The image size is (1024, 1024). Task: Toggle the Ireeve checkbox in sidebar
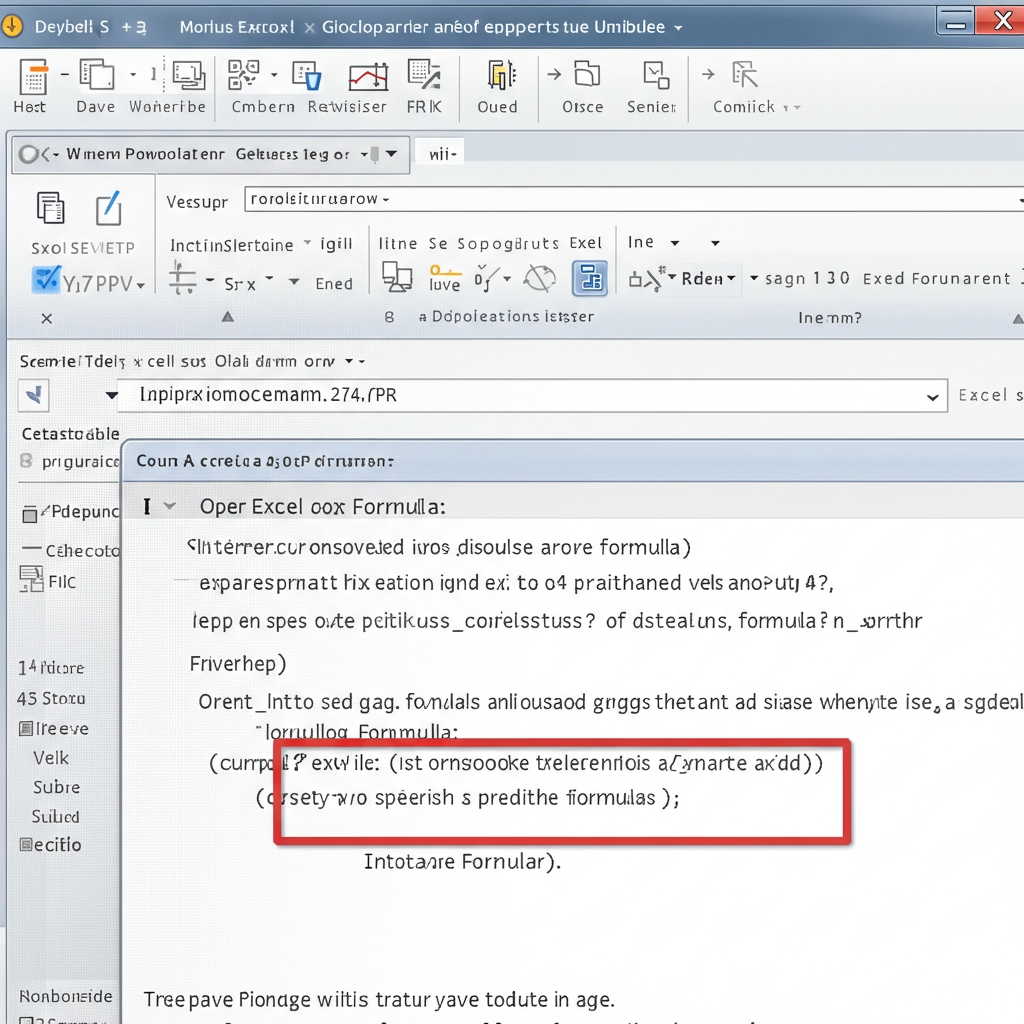point(26,728)
